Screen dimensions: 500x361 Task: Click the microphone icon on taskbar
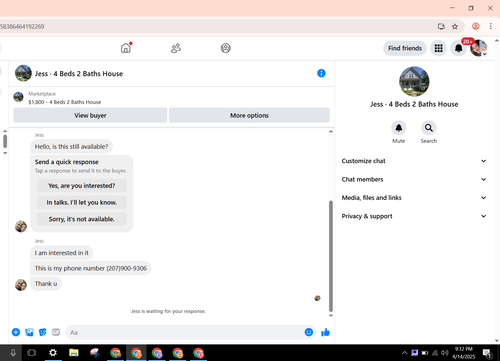[x=13, y=353]
